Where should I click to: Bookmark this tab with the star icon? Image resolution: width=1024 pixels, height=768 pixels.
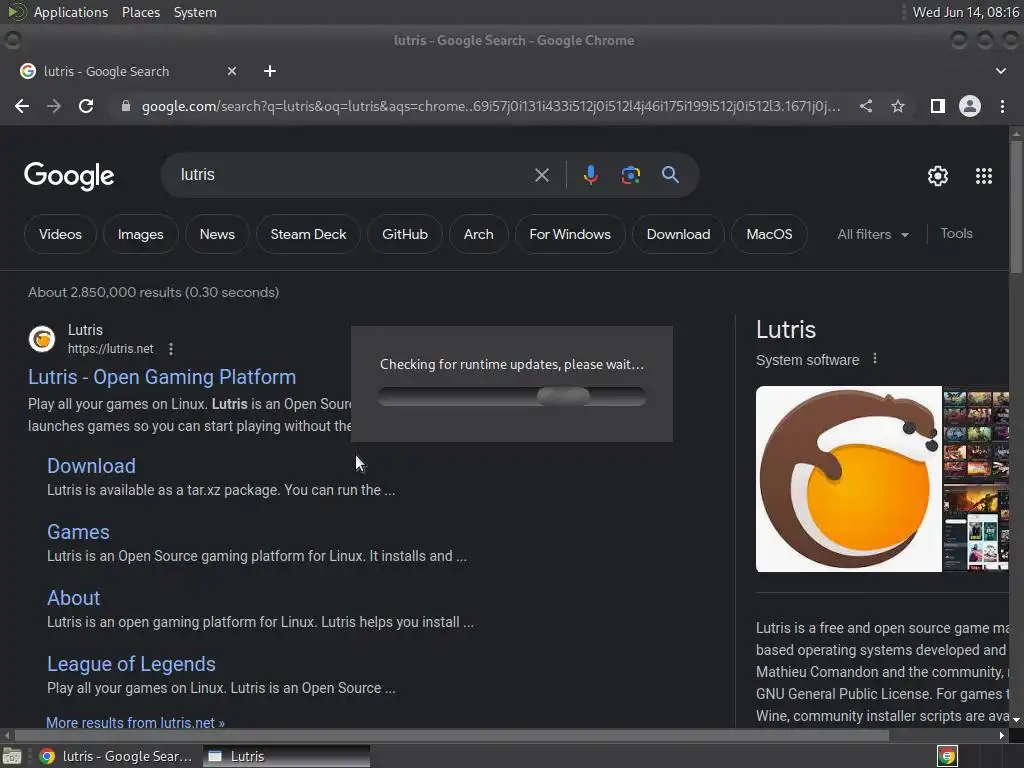point(898,106)
